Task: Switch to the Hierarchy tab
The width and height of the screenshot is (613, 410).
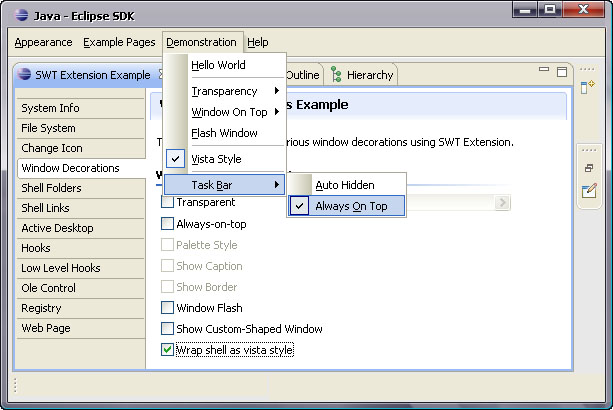Action: tap(362, 75)
